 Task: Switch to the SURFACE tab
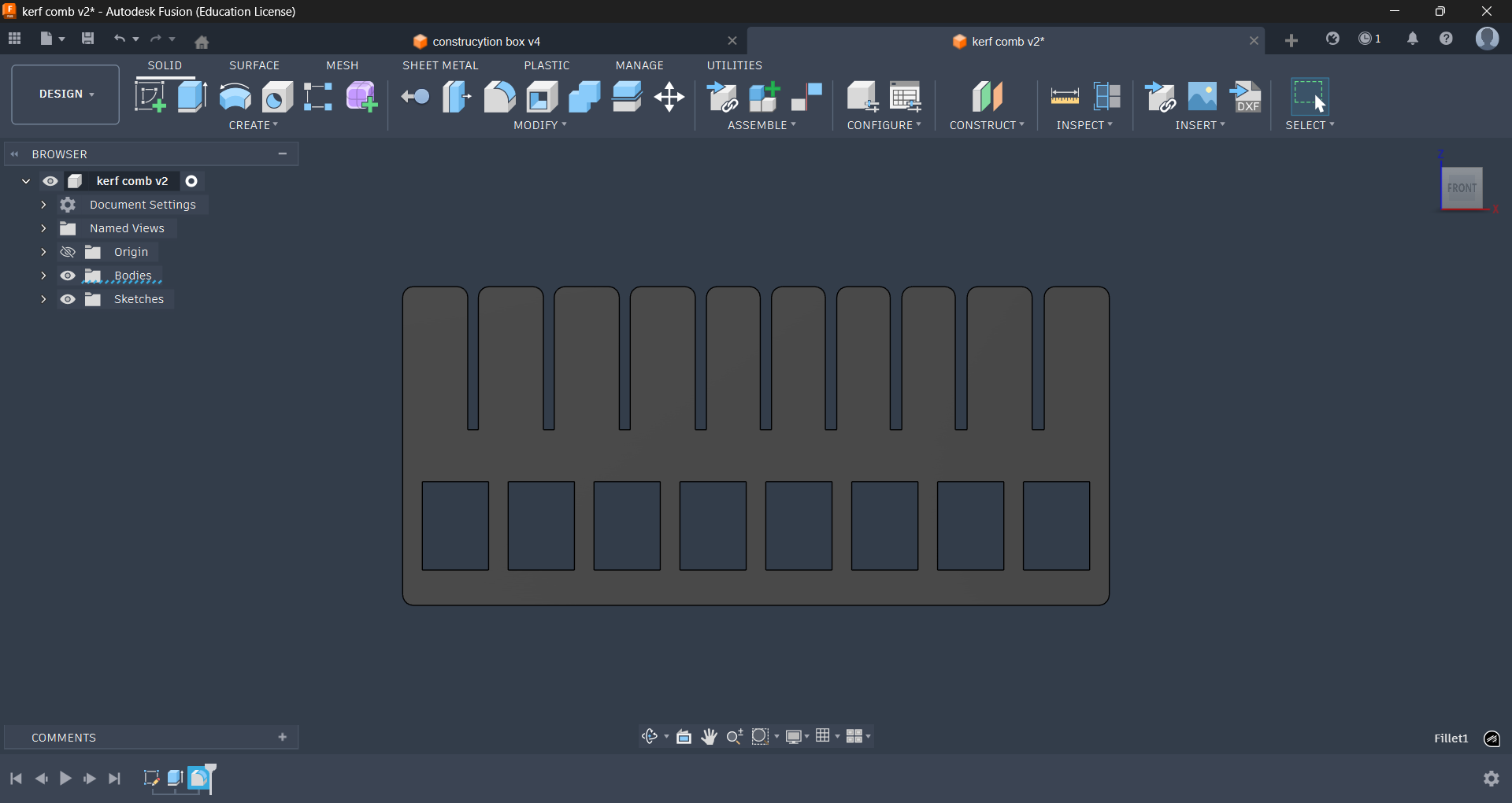point(254,65)
